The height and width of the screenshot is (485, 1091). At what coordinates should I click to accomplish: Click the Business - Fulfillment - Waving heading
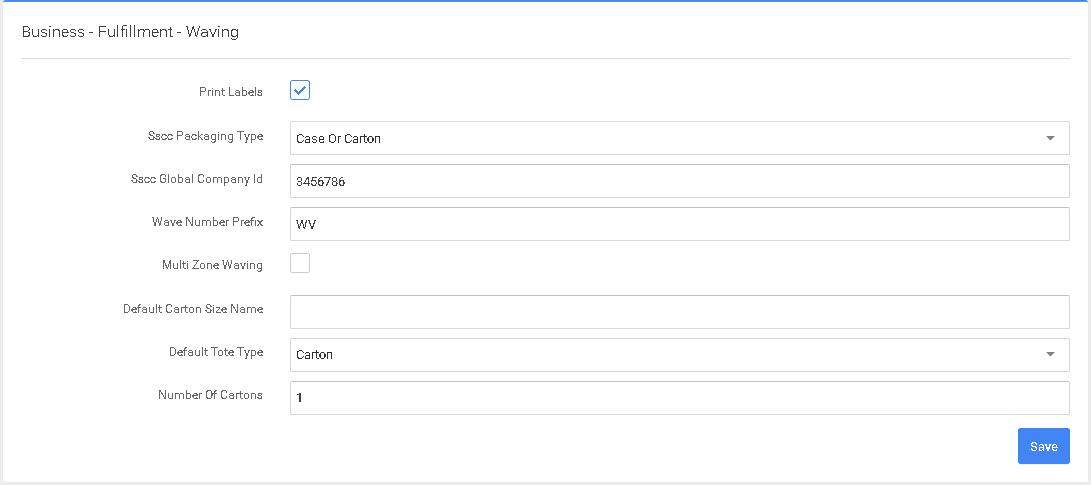[x=130, y=32]
